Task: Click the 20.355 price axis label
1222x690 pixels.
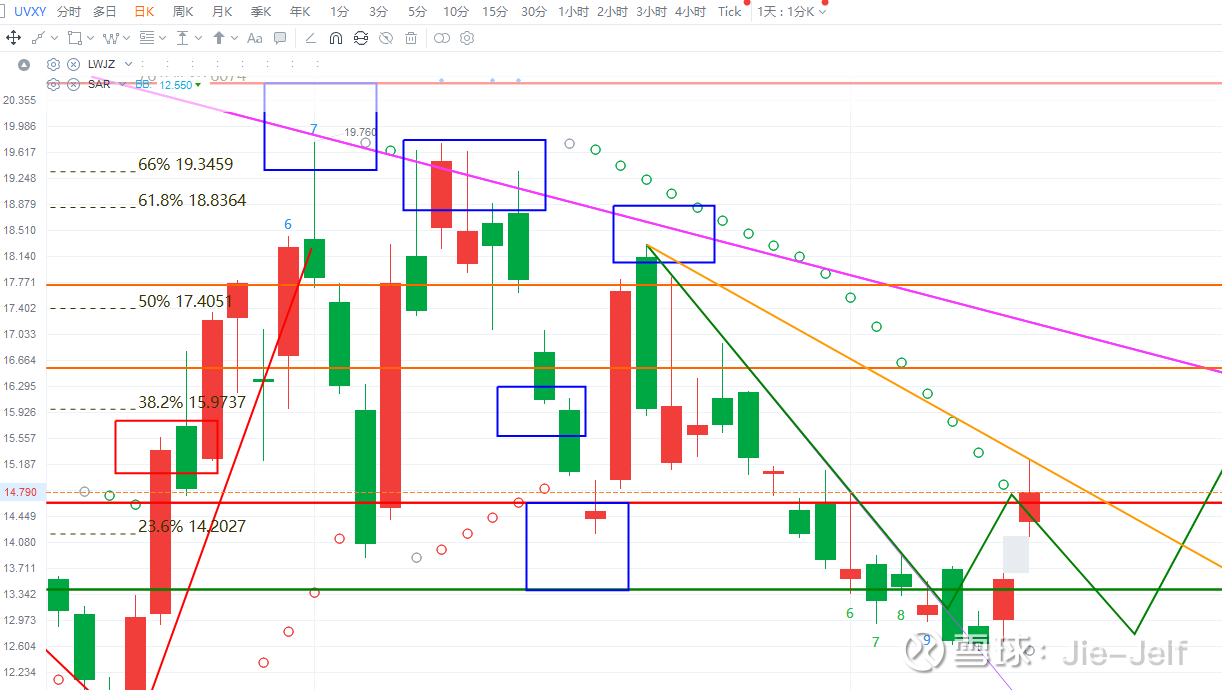Action: point(20,100)
